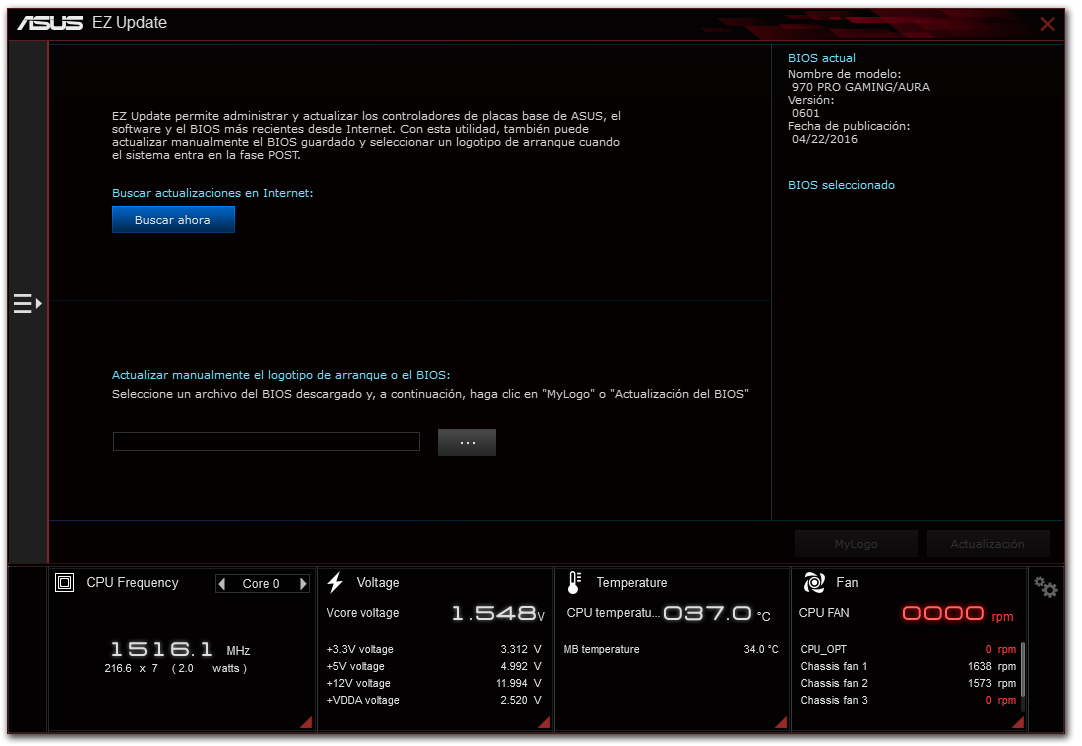Click the Fan panel icon
The image size is (1082, 746).
814,583
